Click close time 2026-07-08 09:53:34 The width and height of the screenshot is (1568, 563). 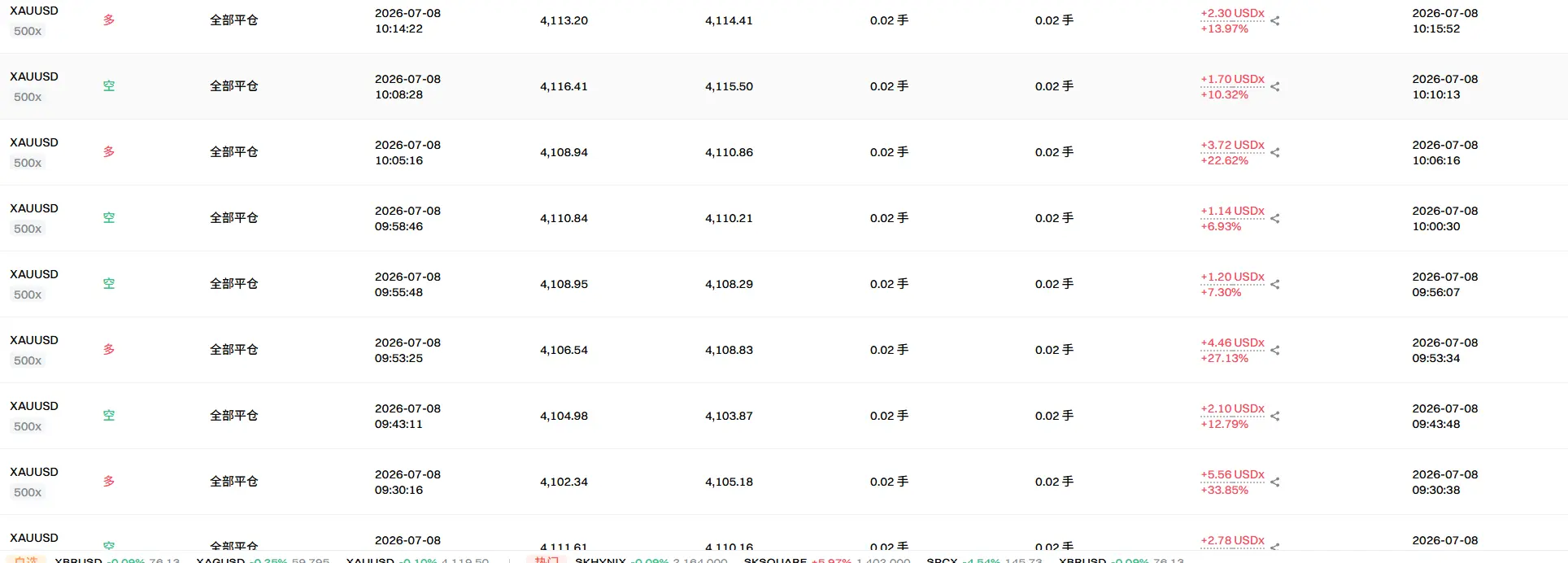(1445, 351)
